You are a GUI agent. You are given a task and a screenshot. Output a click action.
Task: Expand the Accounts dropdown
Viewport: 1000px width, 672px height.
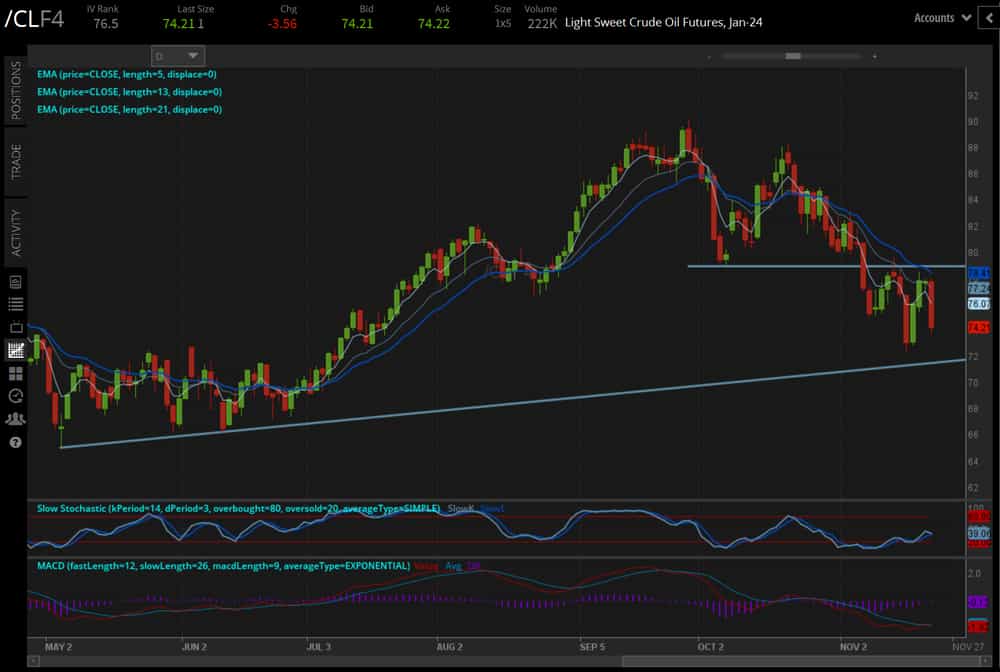(941, 17)
